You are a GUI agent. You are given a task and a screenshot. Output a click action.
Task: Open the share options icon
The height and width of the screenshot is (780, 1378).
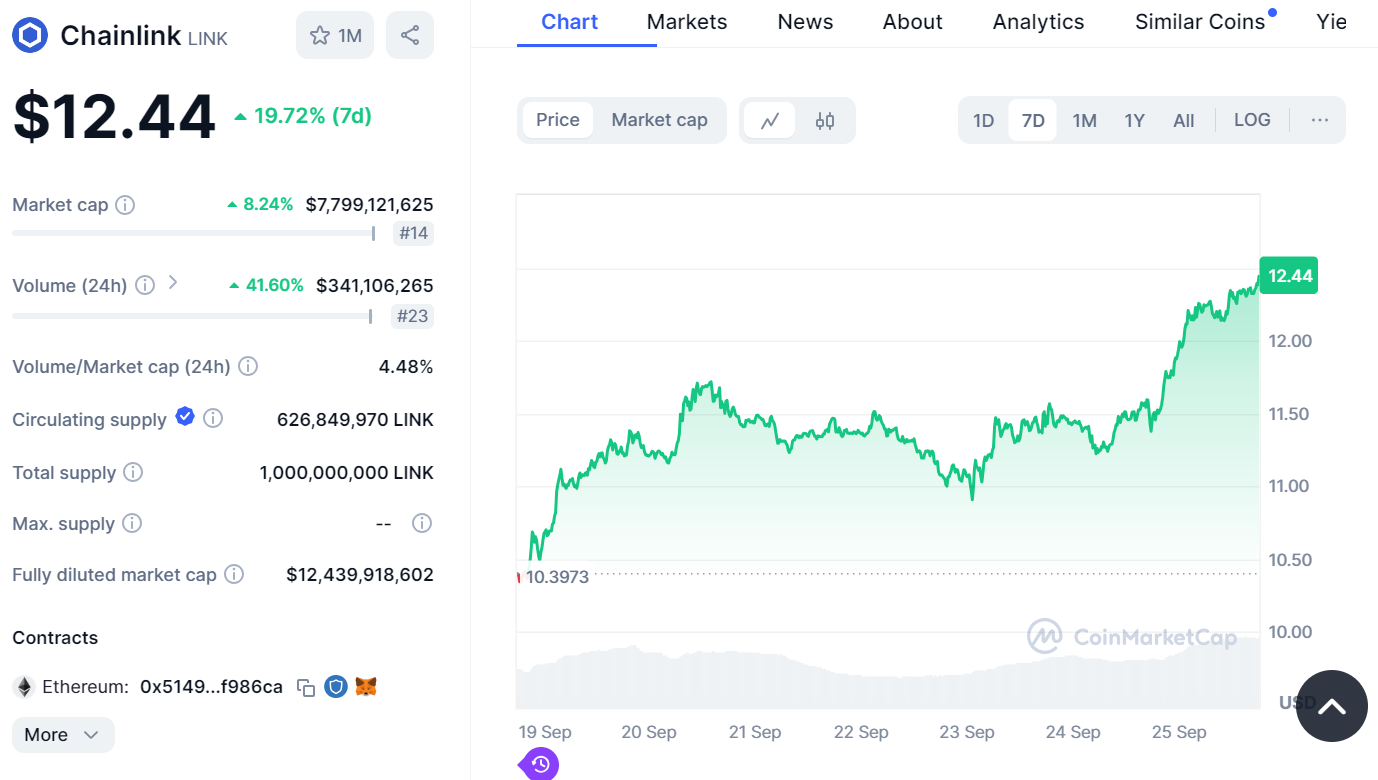click(409, 34)
